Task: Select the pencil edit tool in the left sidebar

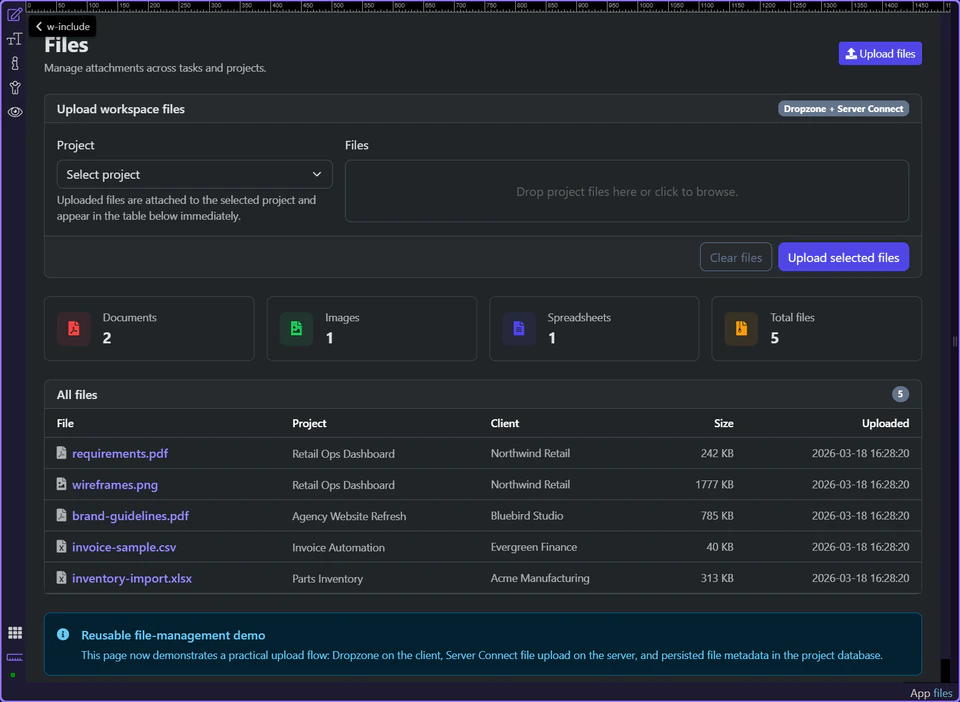Action: coord(14,15)
